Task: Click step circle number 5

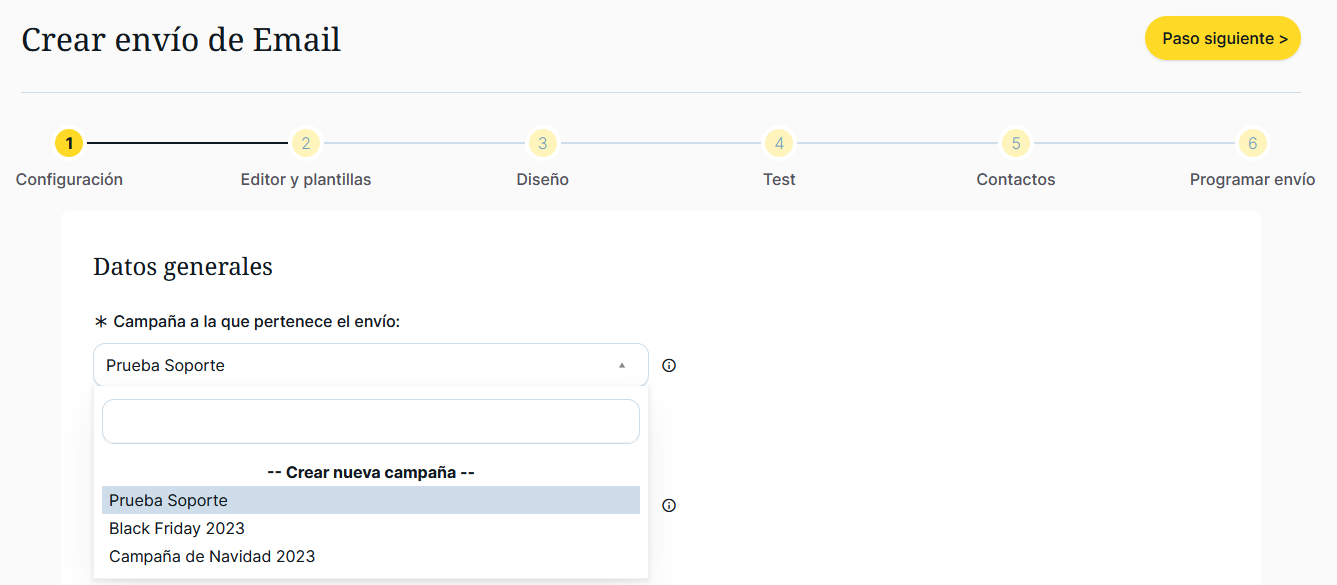Action: coord(1015,144)
